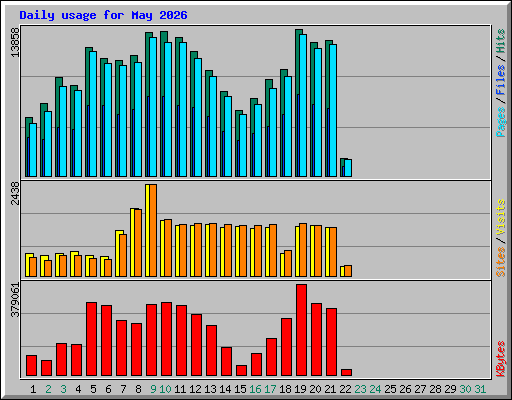Click day 15 on the date axis

click(x=240, y=389)
